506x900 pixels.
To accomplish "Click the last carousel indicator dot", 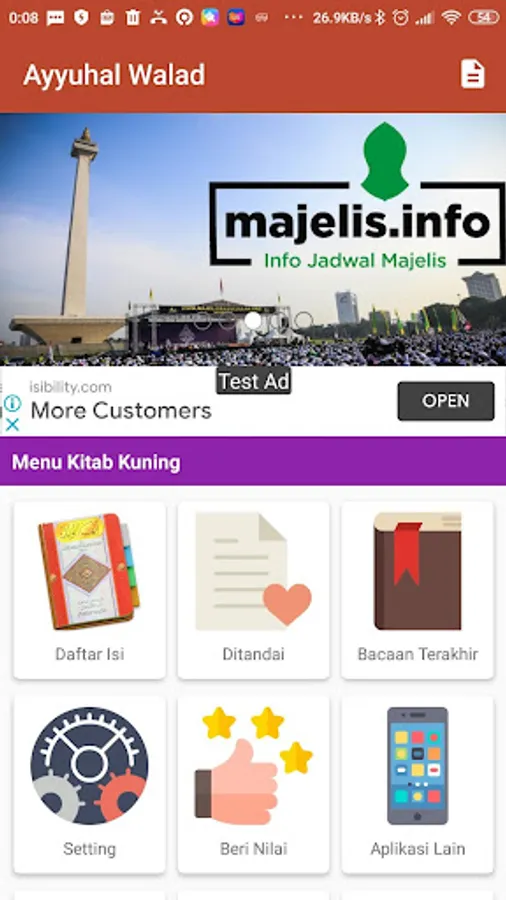I will (303, 321).
